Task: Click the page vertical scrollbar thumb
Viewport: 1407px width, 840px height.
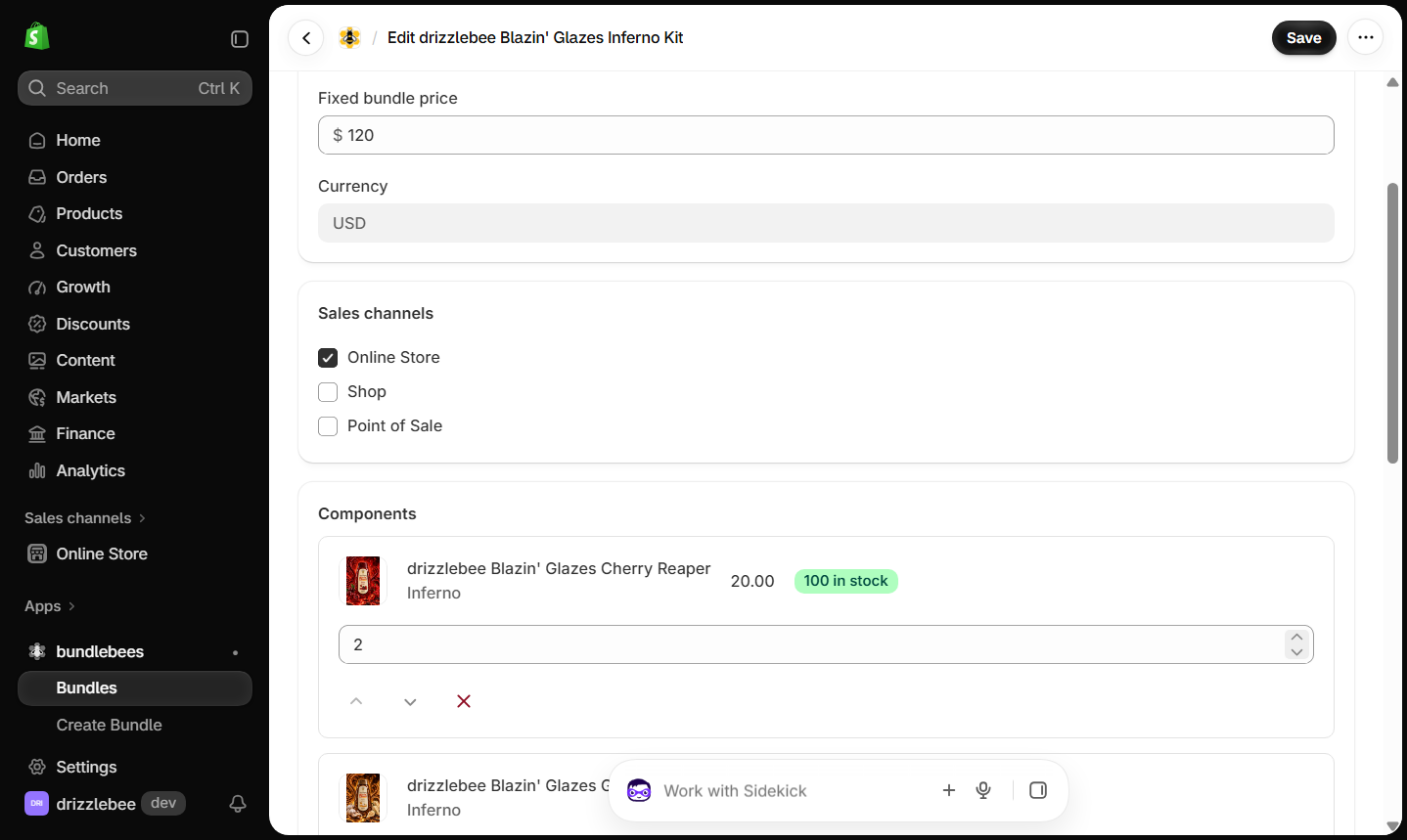Action: point(1392,323)
